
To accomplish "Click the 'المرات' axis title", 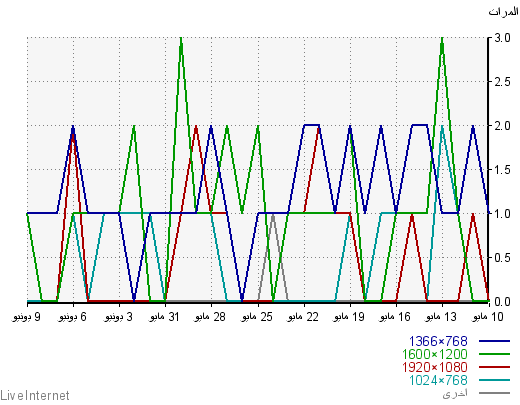I will pos(503,13).
